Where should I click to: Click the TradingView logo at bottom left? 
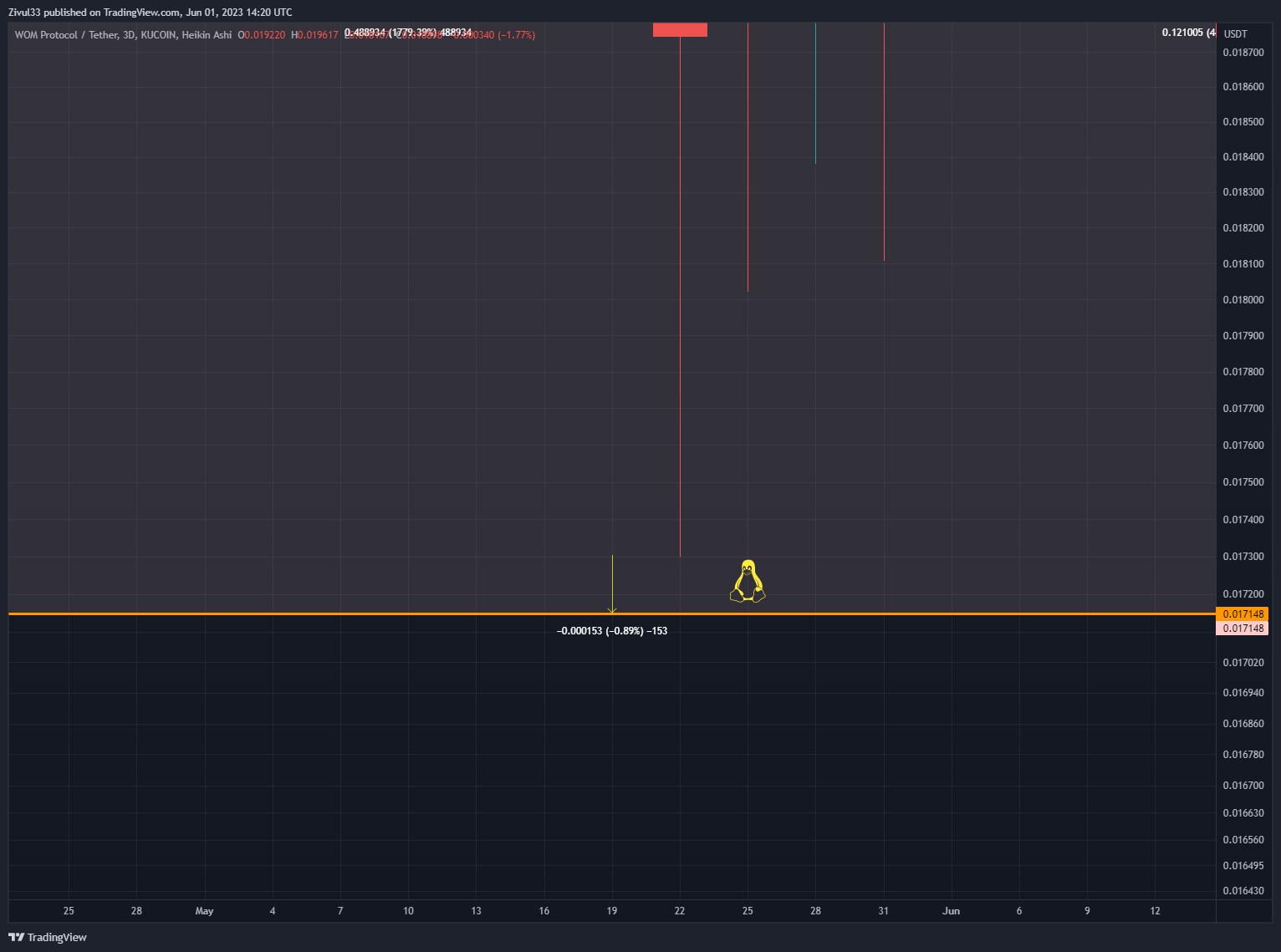click(48, 937)
